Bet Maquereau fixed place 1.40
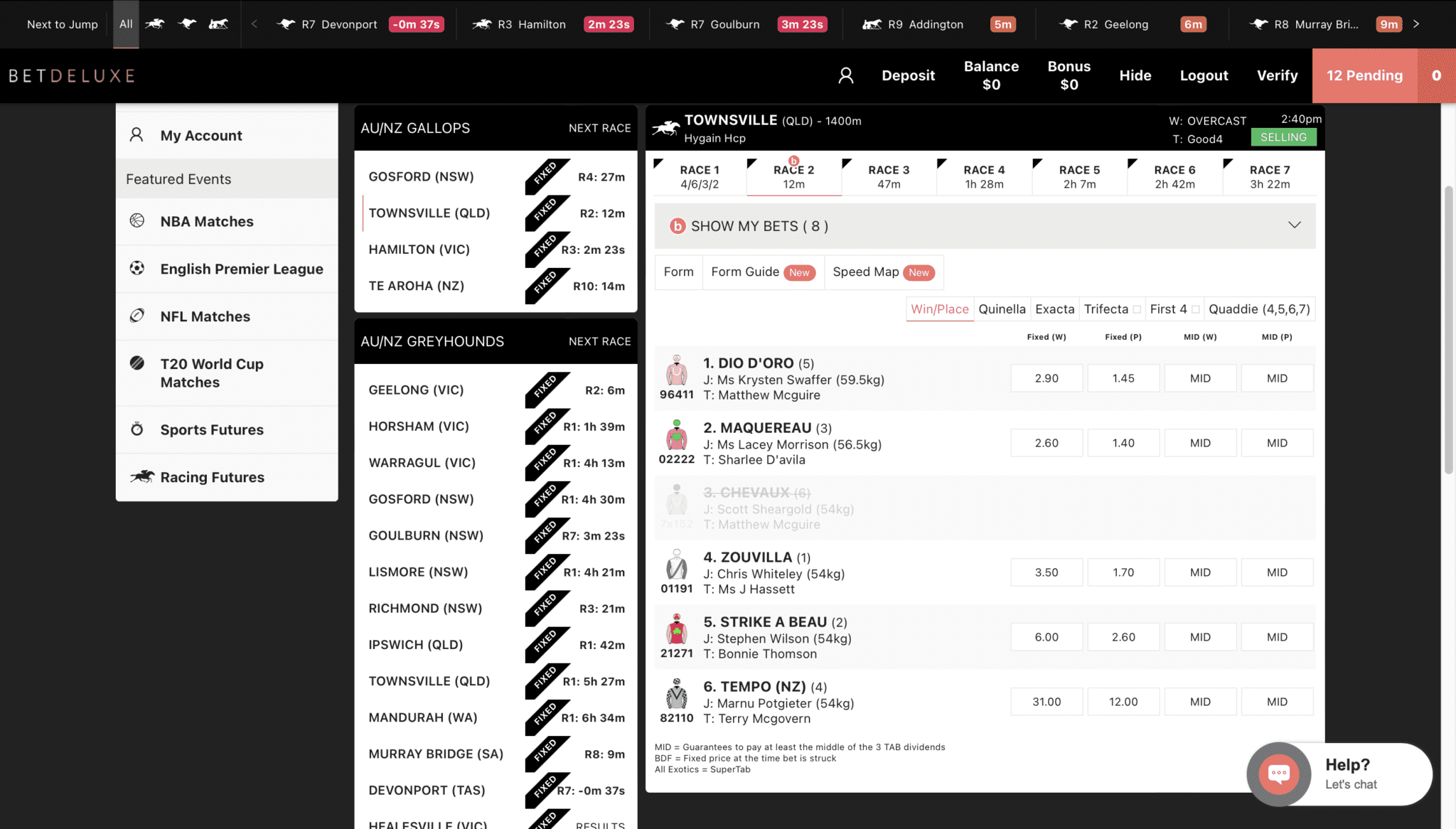 [x=1123, y=443]
